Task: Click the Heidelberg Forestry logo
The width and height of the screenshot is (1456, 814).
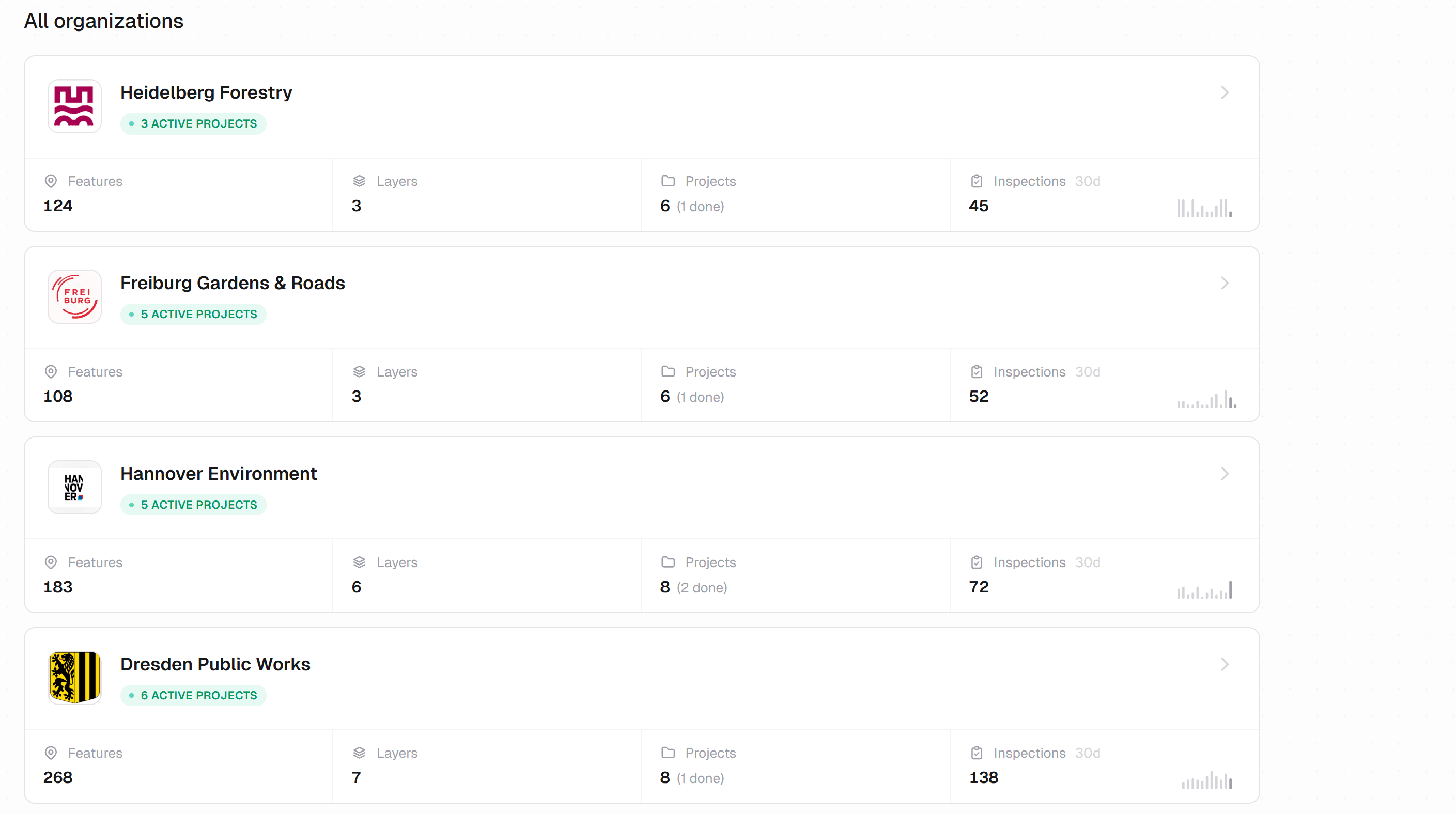Action: (x=74, y=106)
